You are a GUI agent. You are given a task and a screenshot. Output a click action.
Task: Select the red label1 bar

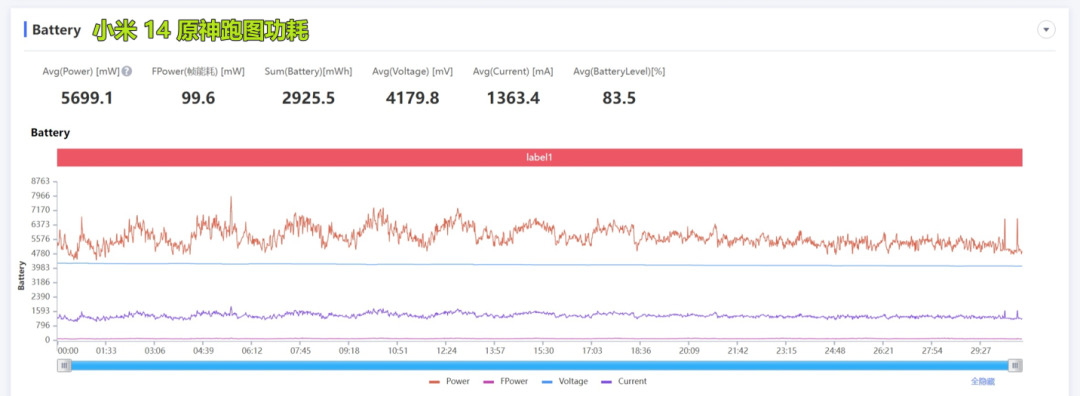pyautogui.click(x=539, y=157)
